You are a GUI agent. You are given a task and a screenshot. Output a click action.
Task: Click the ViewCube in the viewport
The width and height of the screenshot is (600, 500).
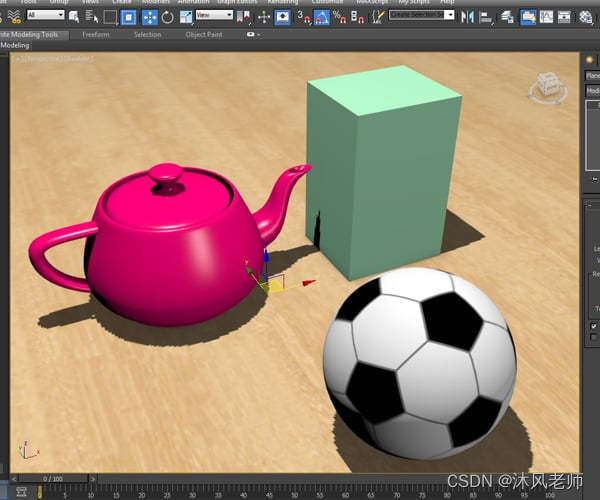coord(548,88)
